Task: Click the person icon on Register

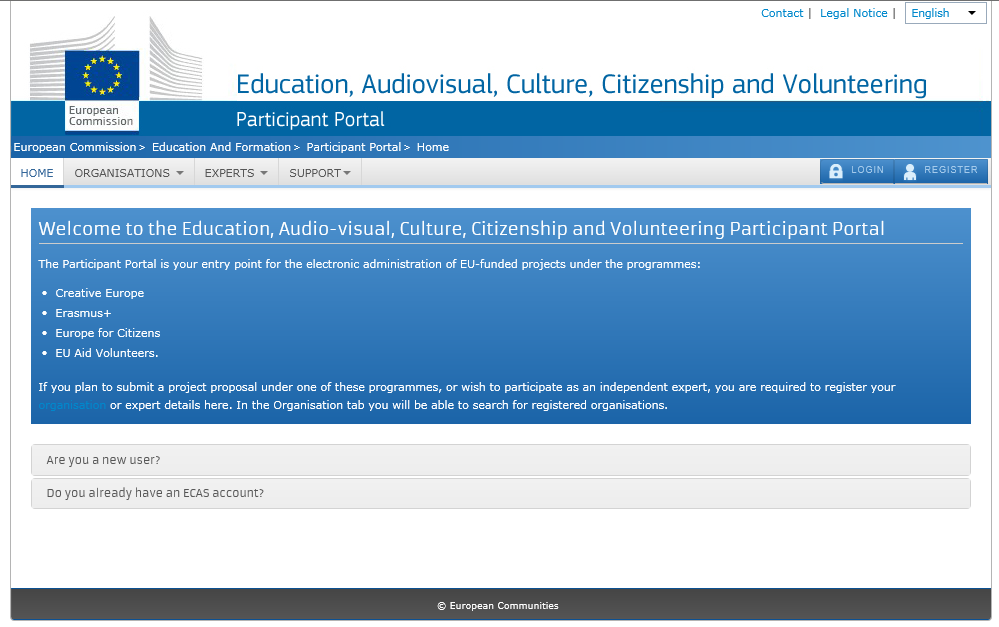Action: pos(910,171)
